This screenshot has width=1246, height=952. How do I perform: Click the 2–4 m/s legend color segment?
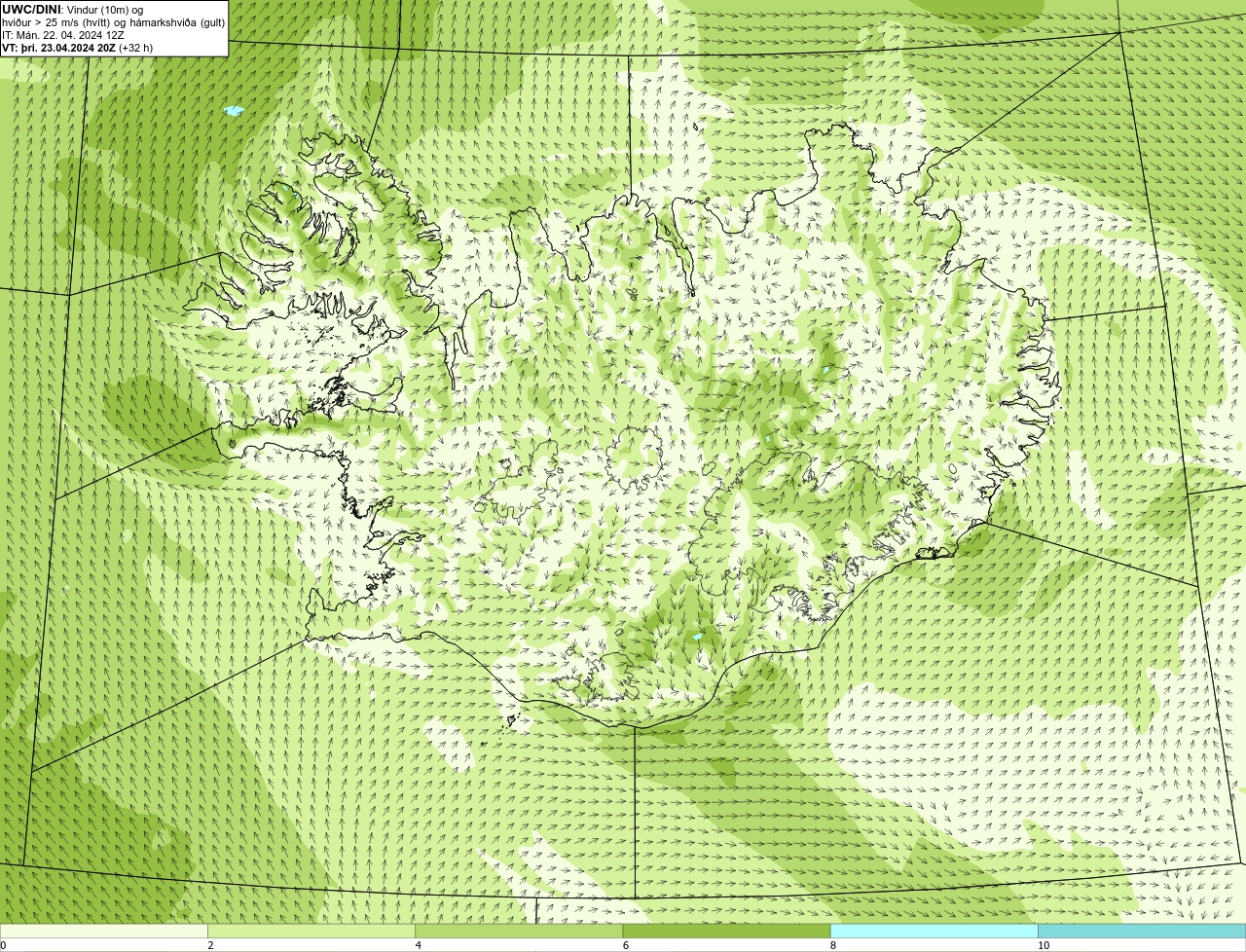(x=311, y=932)
